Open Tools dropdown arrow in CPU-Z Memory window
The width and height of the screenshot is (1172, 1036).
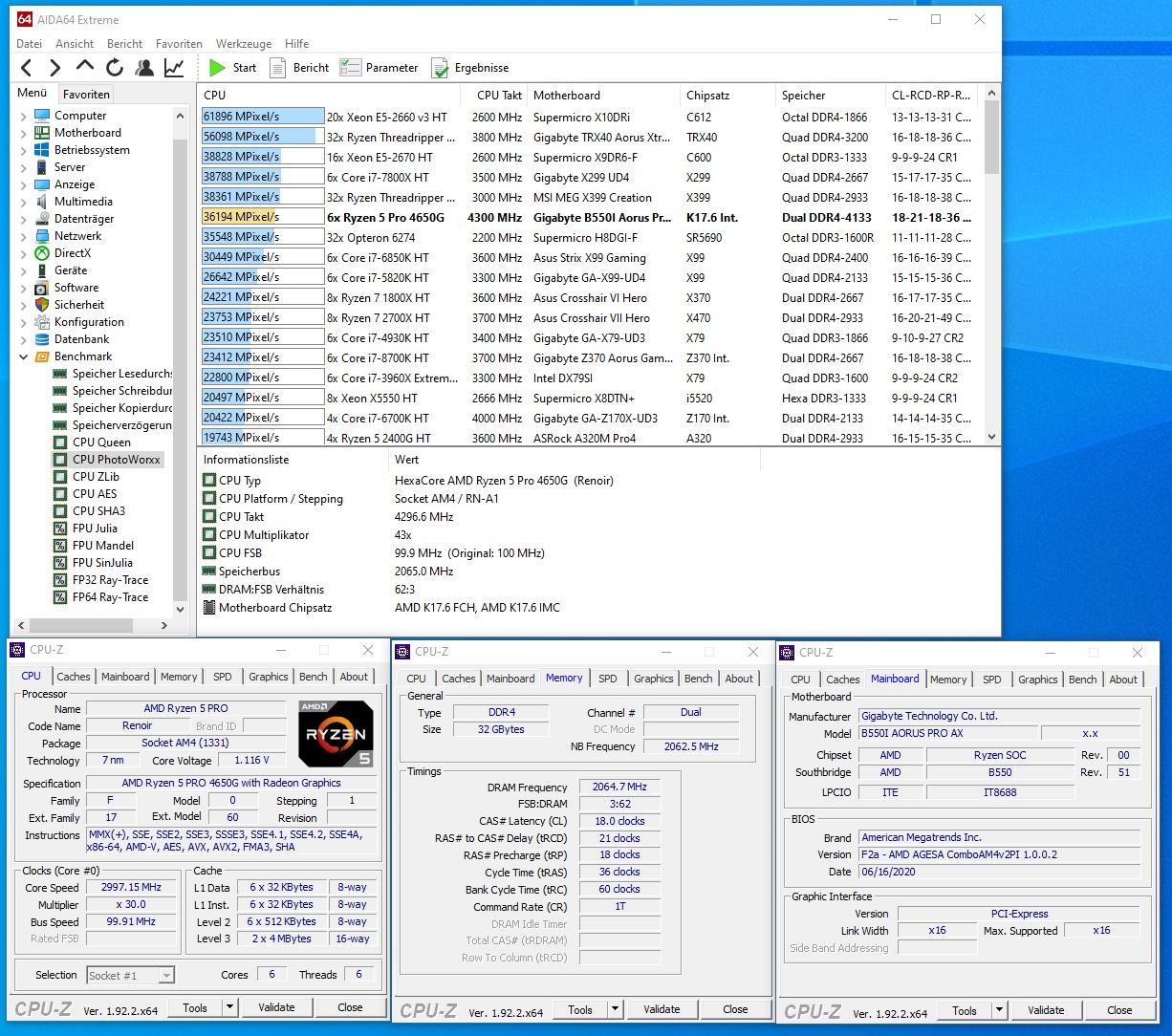click(614, 1009)
